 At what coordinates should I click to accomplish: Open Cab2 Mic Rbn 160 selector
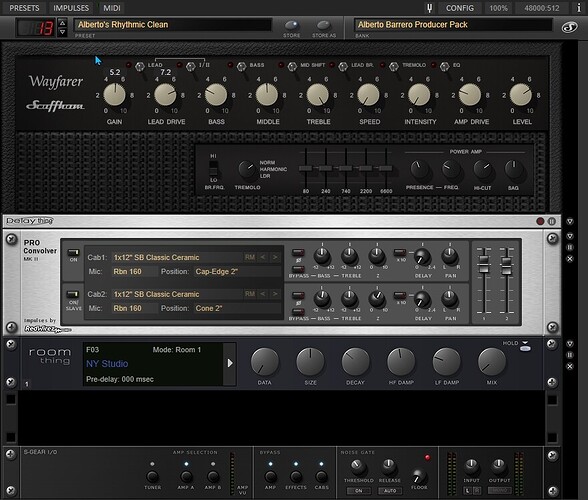134,308
